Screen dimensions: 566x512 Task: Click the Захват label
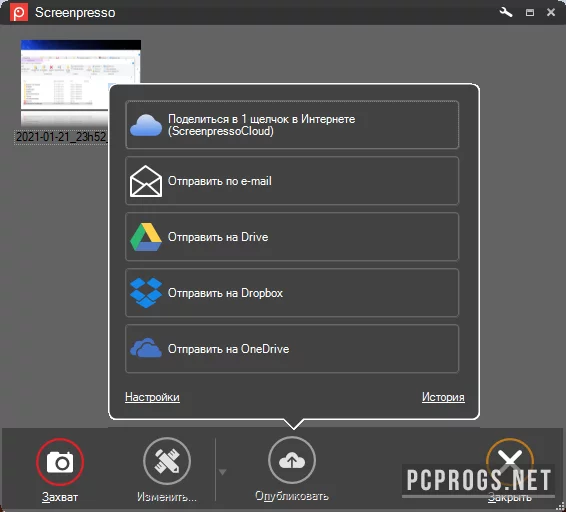(x=60, y=497)
